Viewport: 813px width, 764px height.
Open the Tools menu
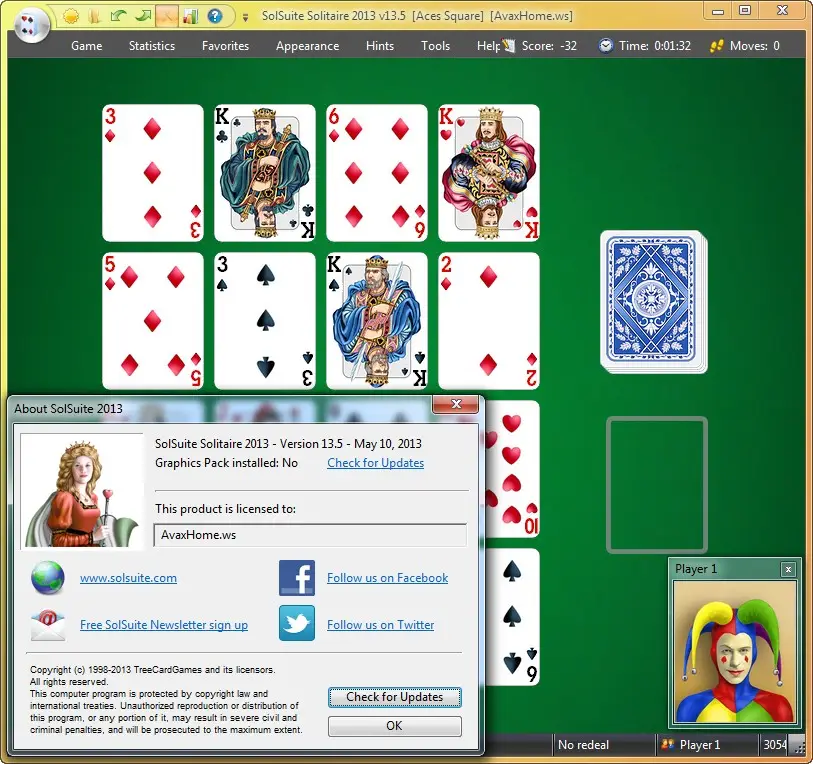436,46
